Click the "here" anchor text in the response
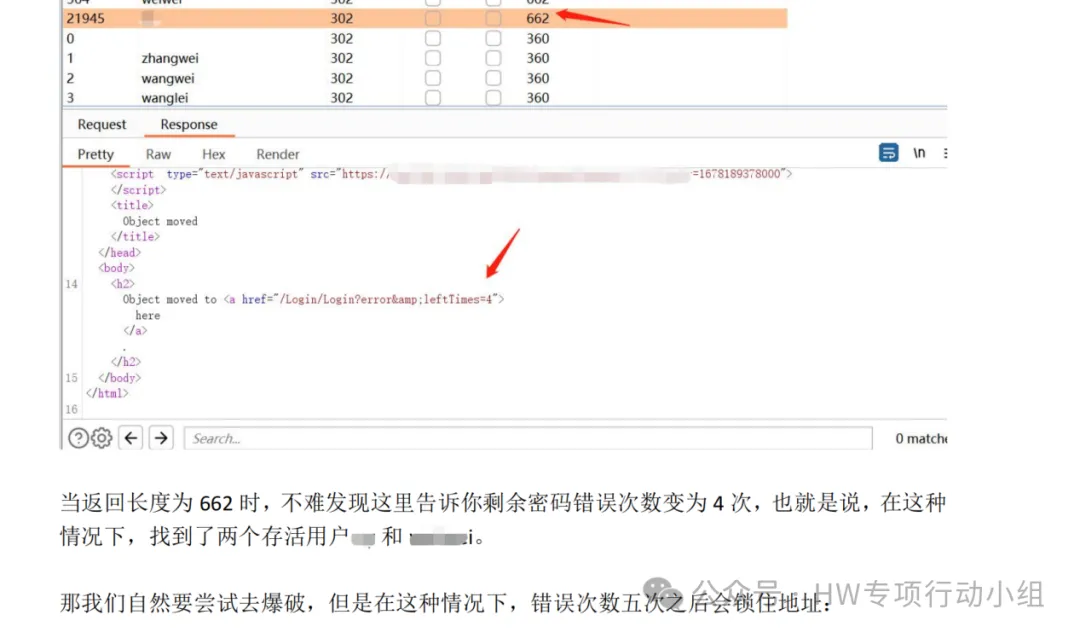 147,316
